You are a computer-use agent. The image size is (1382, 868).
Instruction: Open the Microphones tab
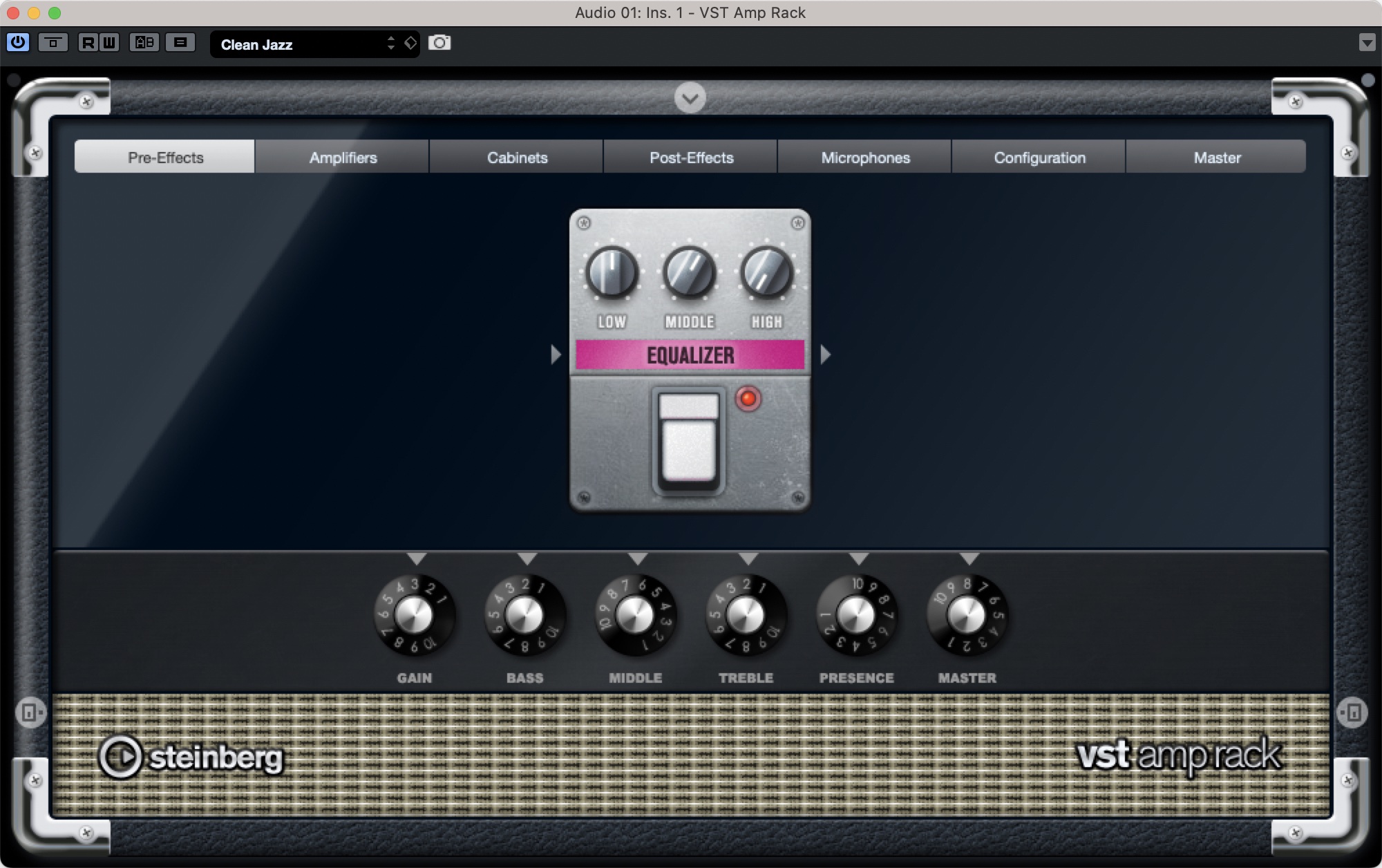click(865, 158)
